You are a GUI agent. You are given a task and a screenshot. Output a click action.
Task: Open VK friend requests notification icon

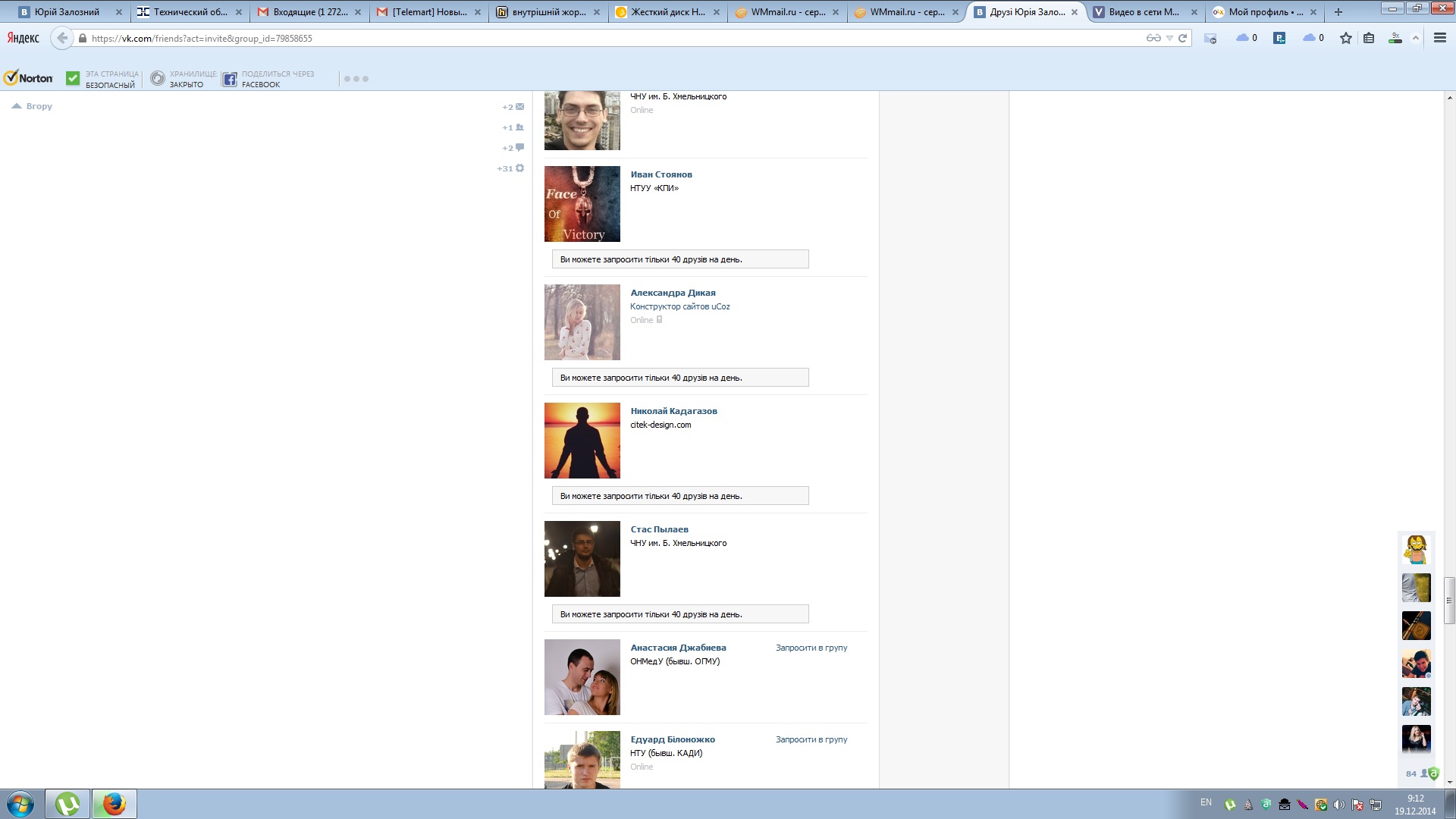point(519,127)
